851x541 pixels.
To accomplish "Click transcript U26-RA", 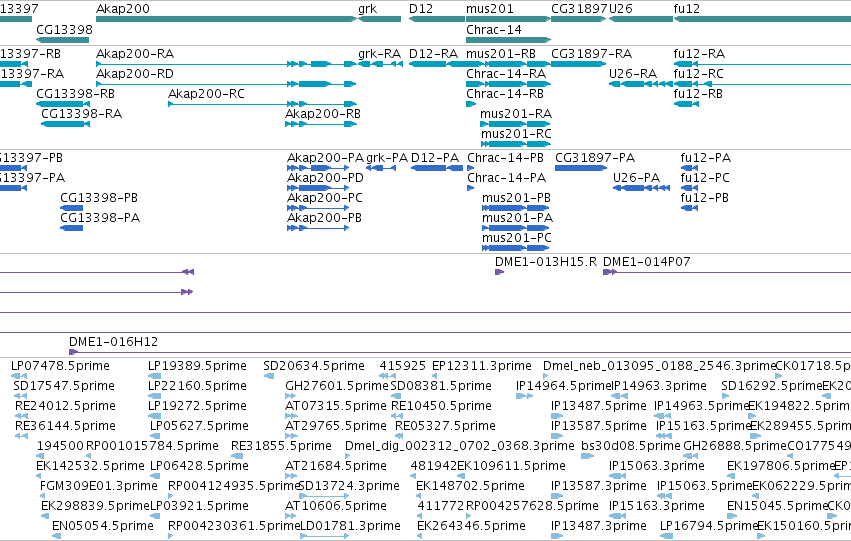I will click(x=641, y=84).
